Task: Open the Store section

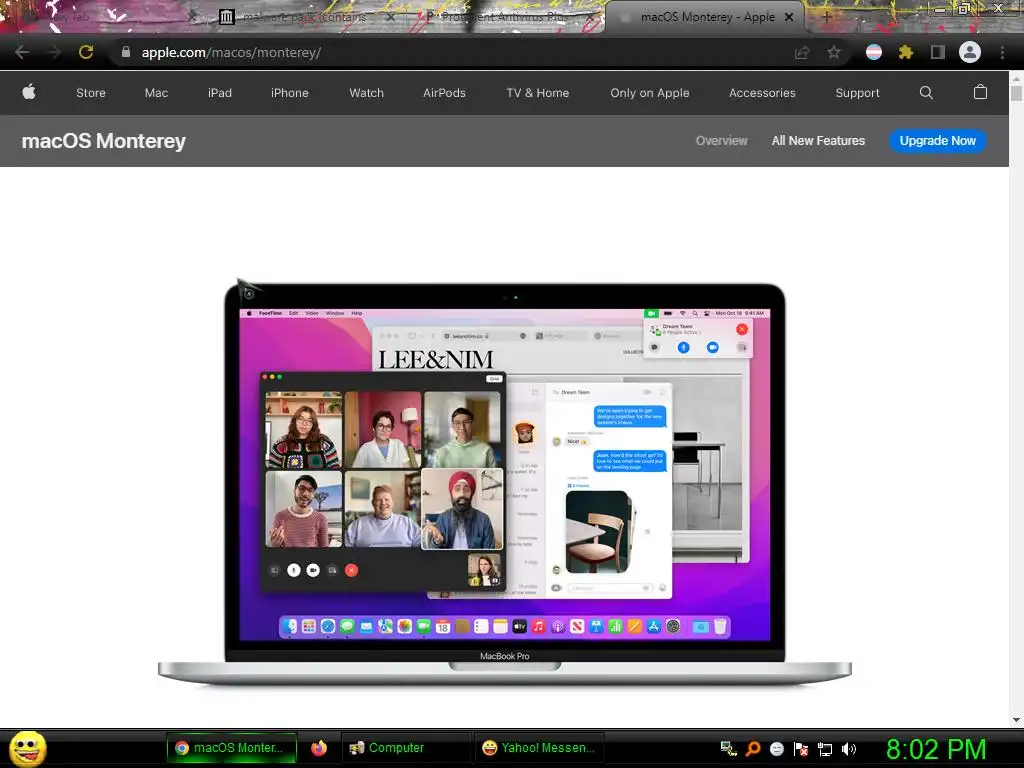Action: (91, 93)
